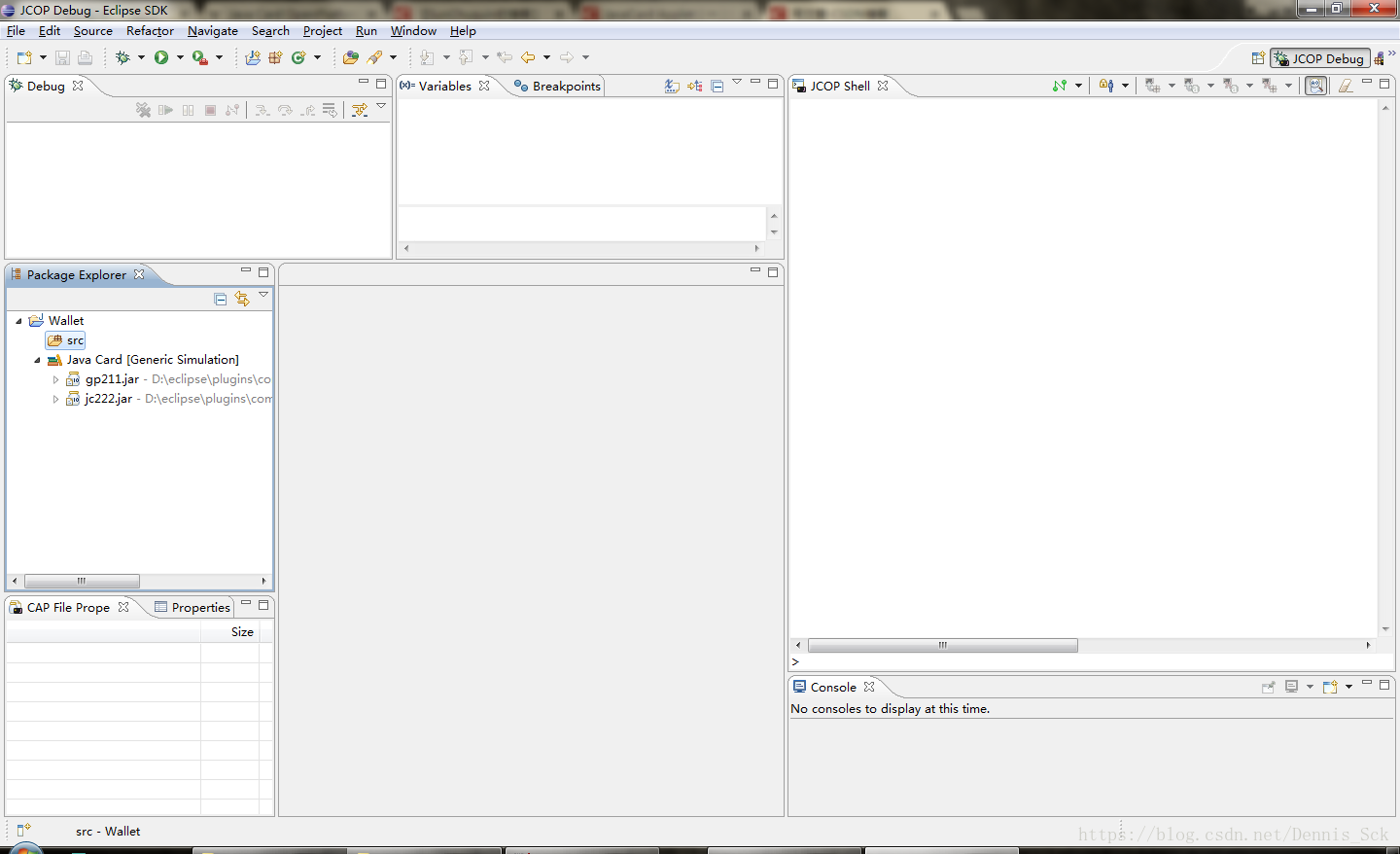Viewport: 1400px width, 854px height.
Task: Open the Refactor menu
Action: pos(150,31)
